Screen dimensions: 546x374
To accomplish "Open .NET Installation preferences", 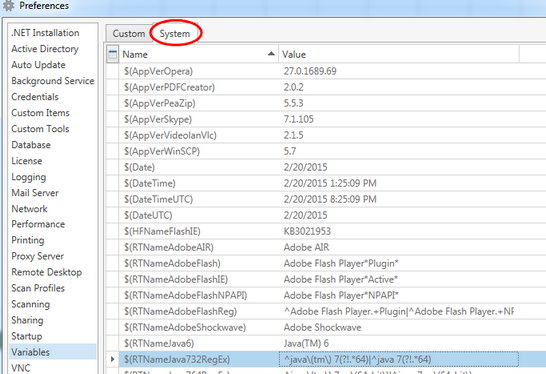I will [45, 33].
